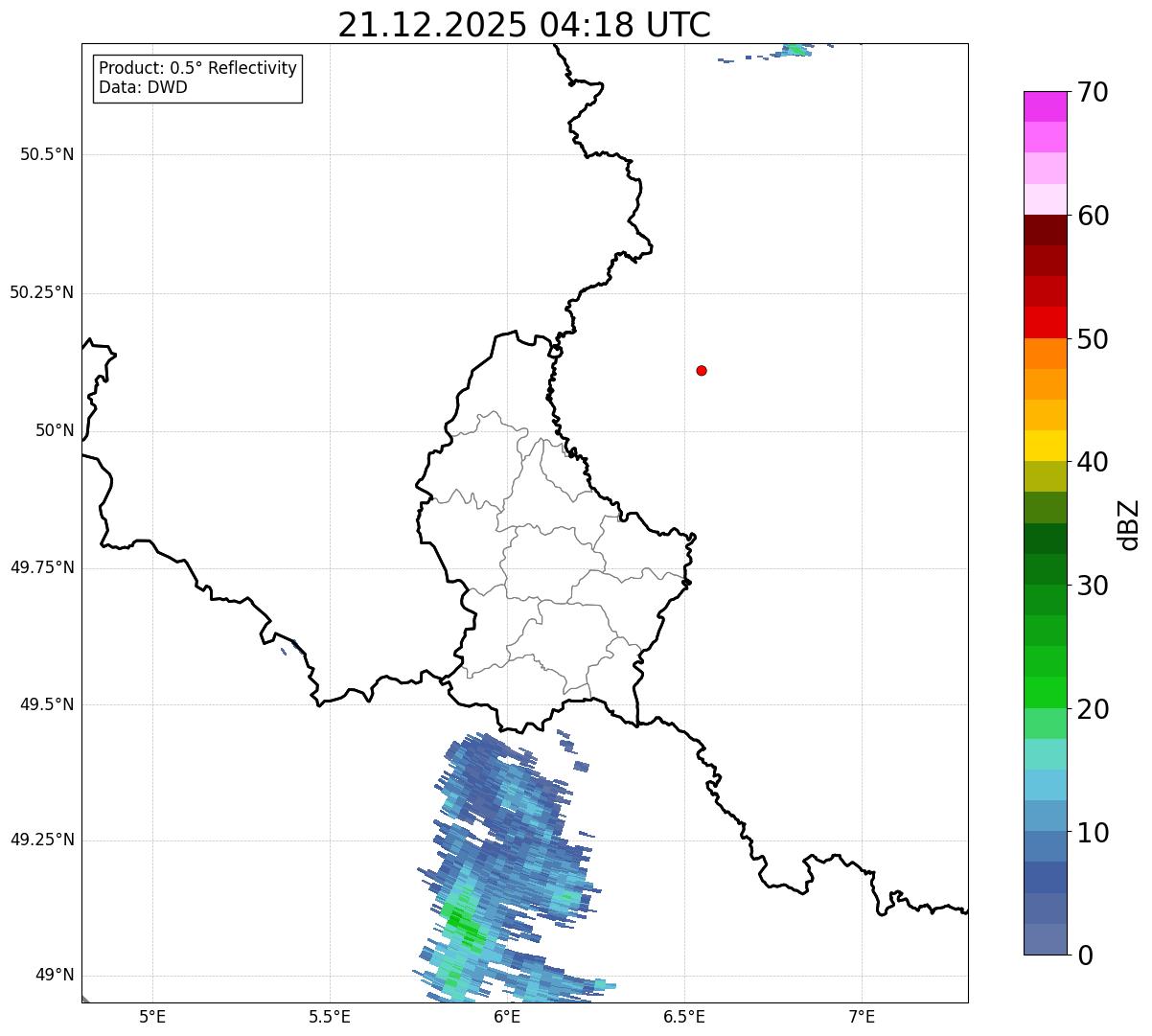Image resolution: width=1152 pixels, height=1036 pixels.
Task: Click the bright red colorbar swatch above 50
Action: [x=1045, y=322]
